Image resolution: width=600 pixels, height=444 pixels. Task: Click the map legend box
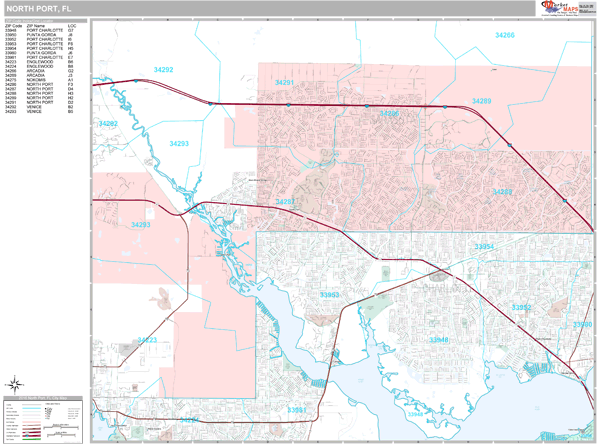pos(46,419)
